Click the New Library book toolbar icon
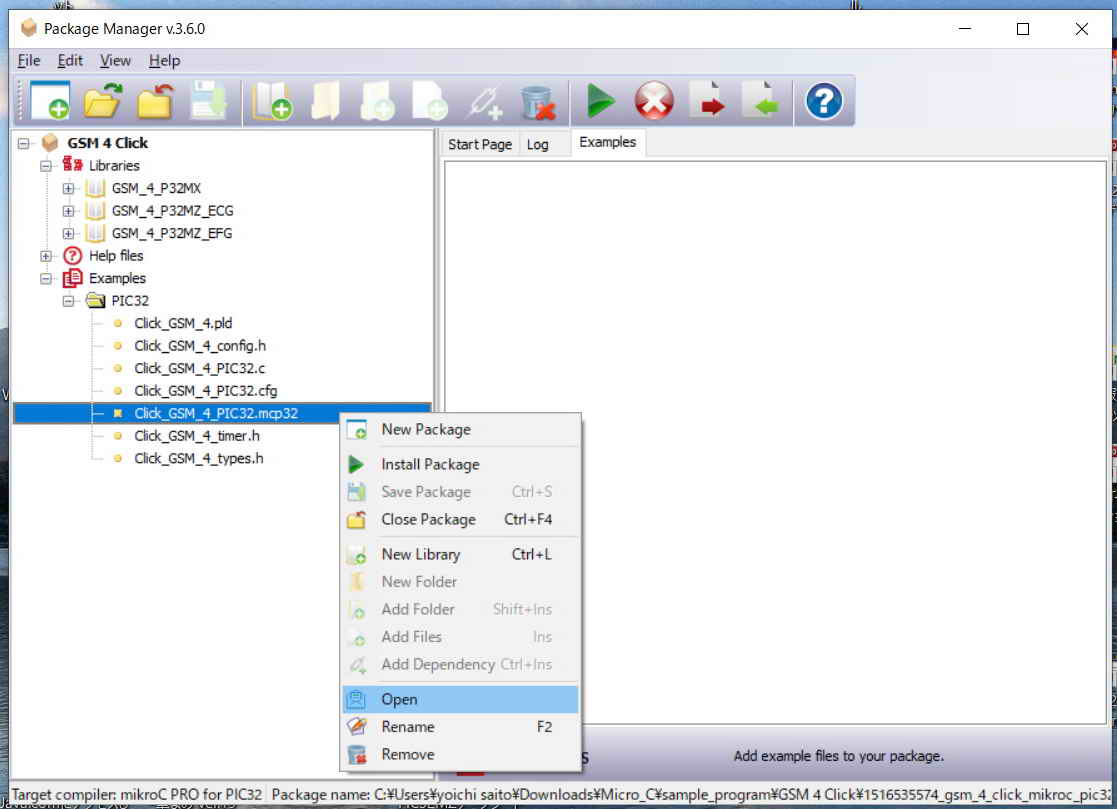Viewport: 1117px width, 809px height. (271, 101)
